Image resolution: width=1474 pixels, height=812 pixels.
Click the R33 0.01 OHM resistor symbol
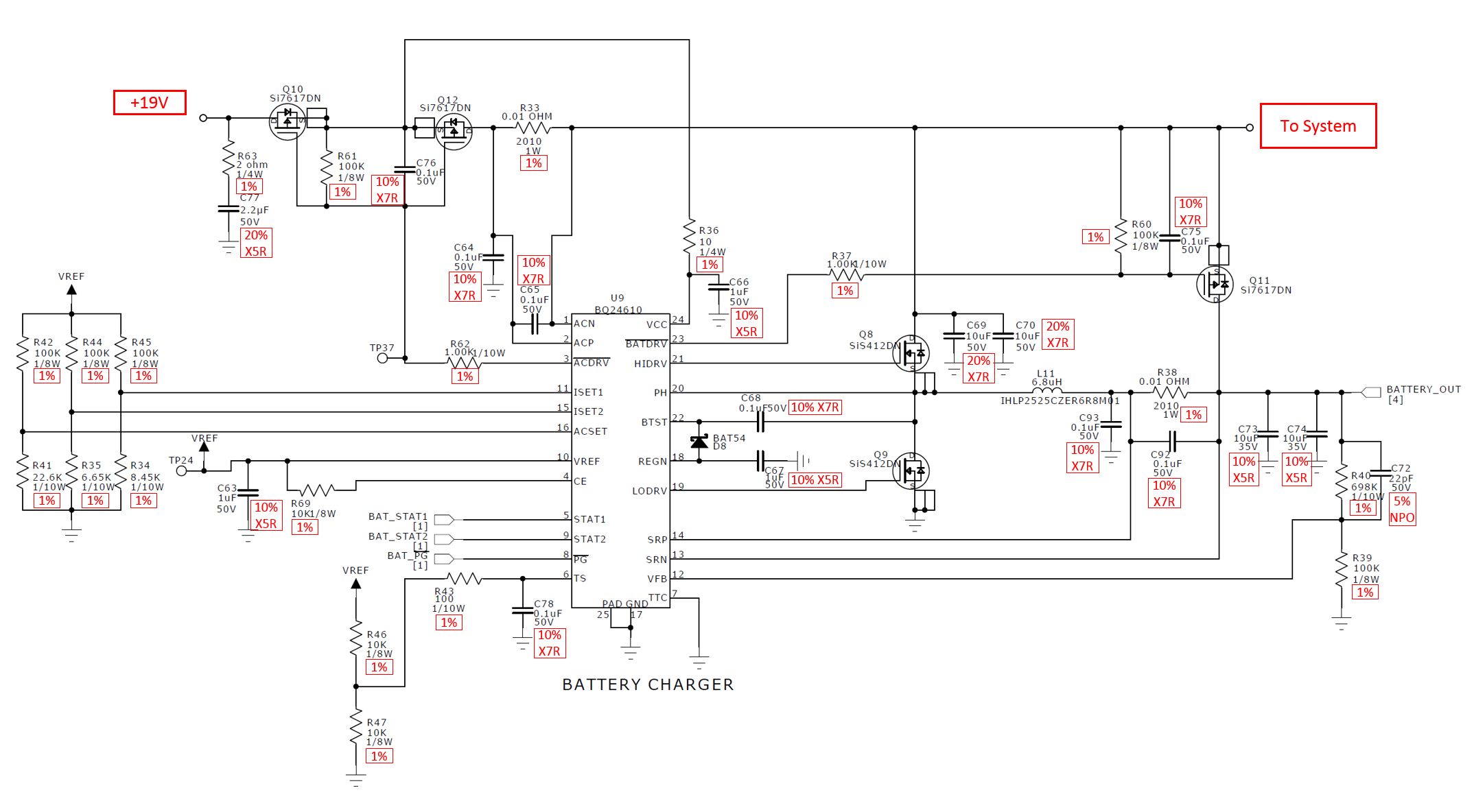pos(533,128)
